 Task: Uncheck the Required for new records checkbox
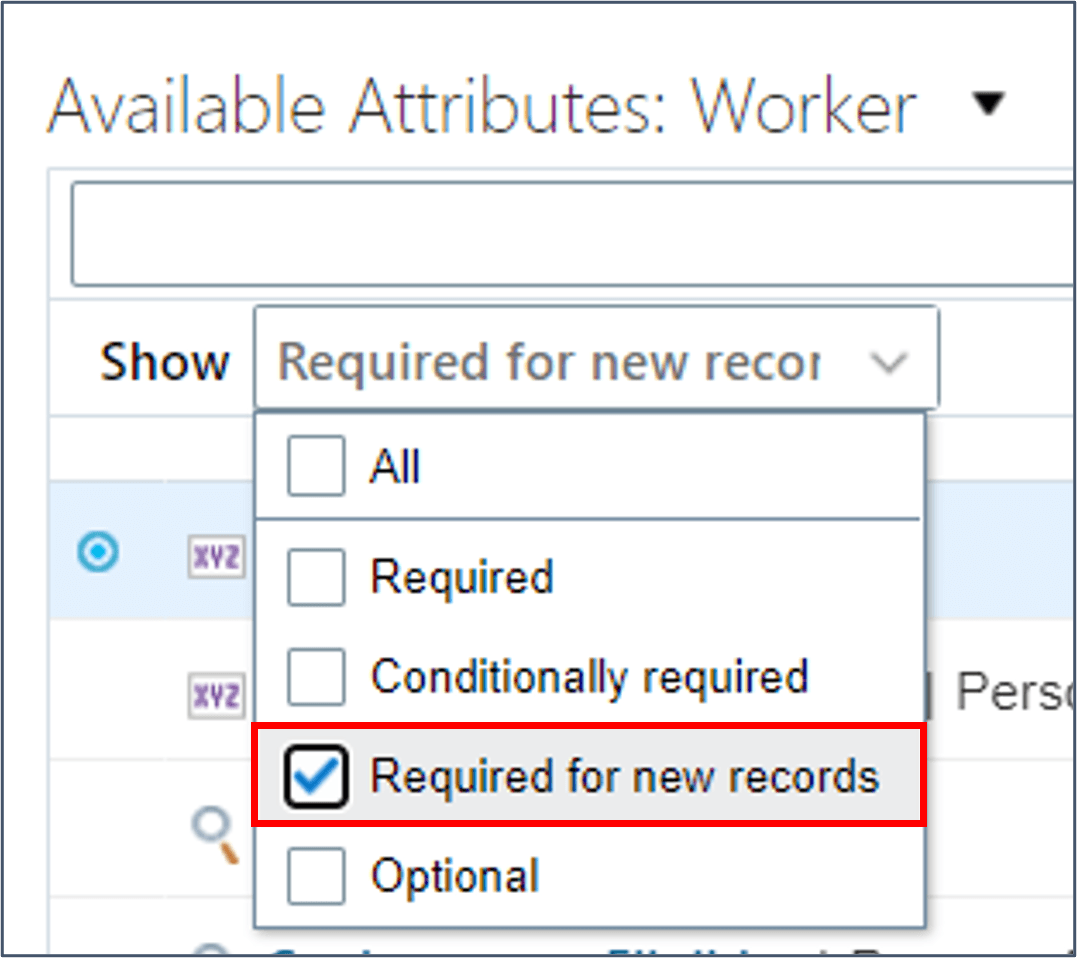316,776
